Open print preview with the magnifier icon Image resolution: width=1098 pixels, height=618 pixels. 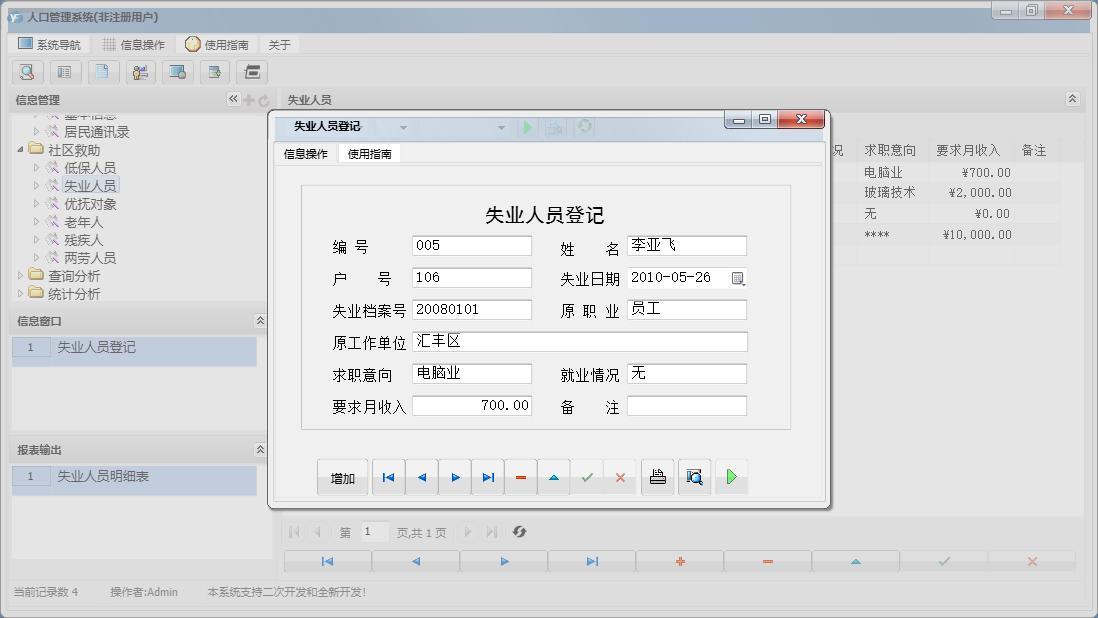click(x=694, y=478)
